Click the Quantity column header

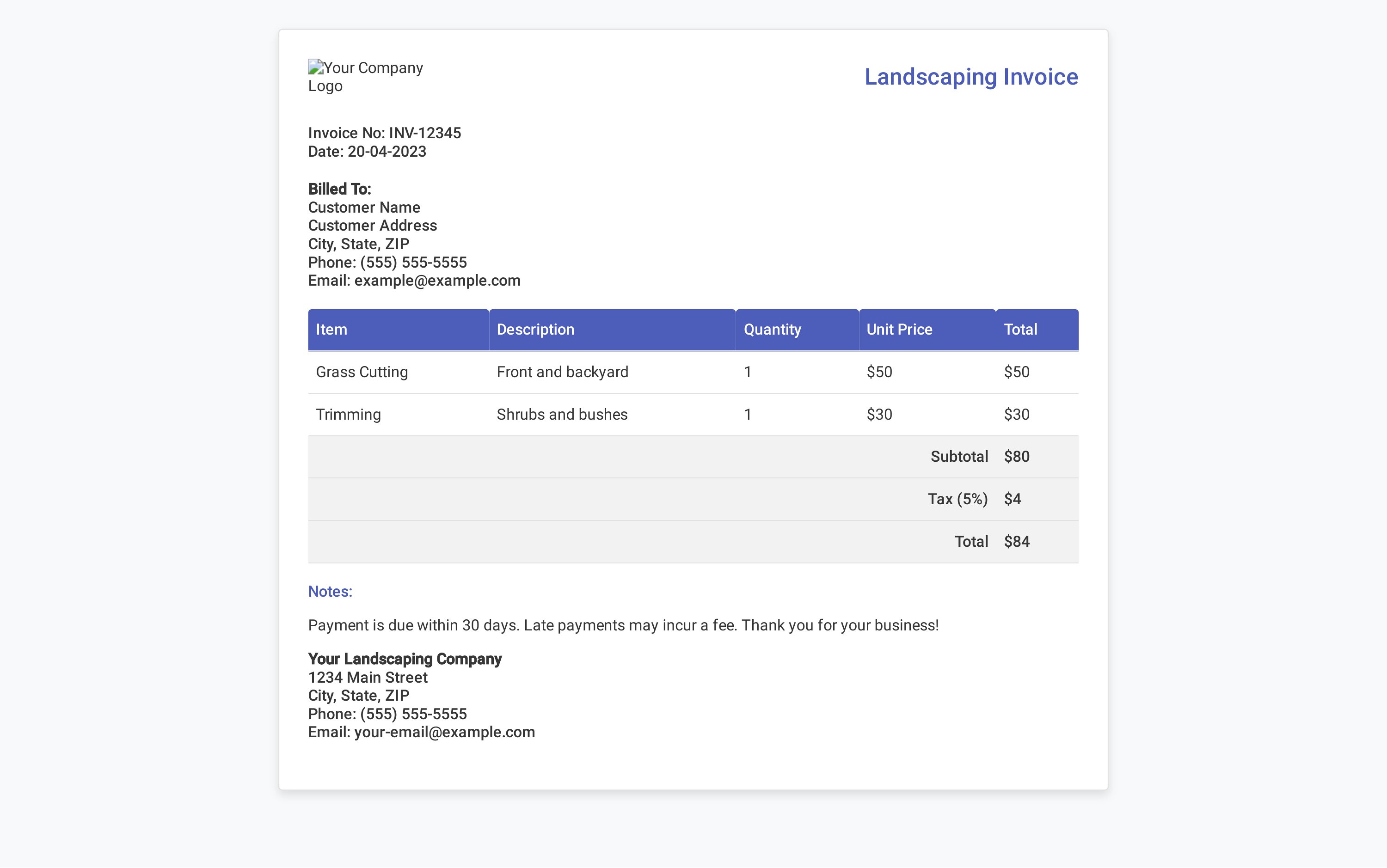point(798,330)
